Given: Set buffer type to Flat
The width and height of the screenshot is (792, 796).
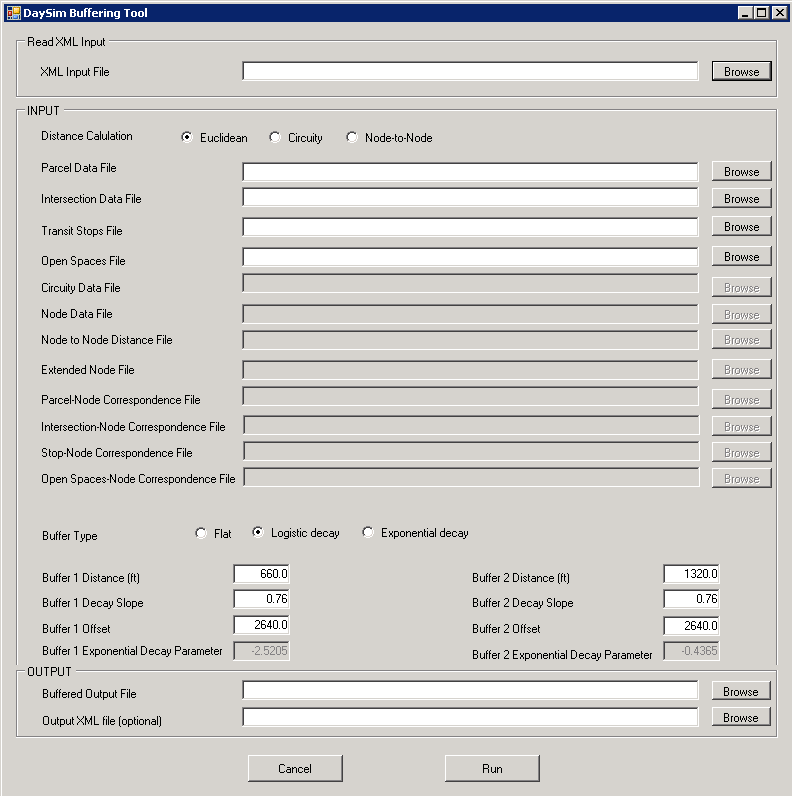Looking at the screenshot, I should (x=201, y=534).
